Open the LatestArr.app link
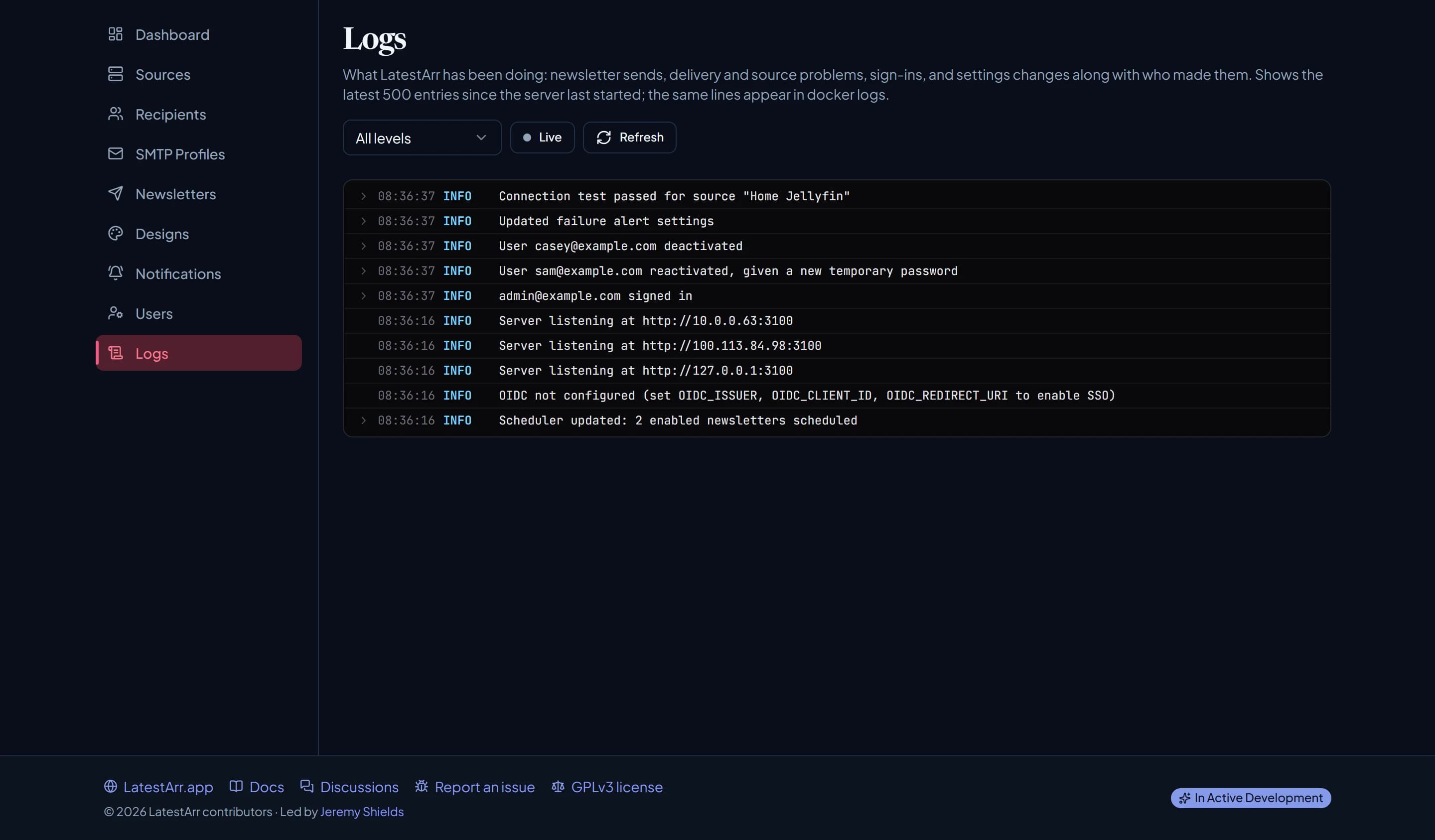 pyautogui.click(x=158, y=787)
